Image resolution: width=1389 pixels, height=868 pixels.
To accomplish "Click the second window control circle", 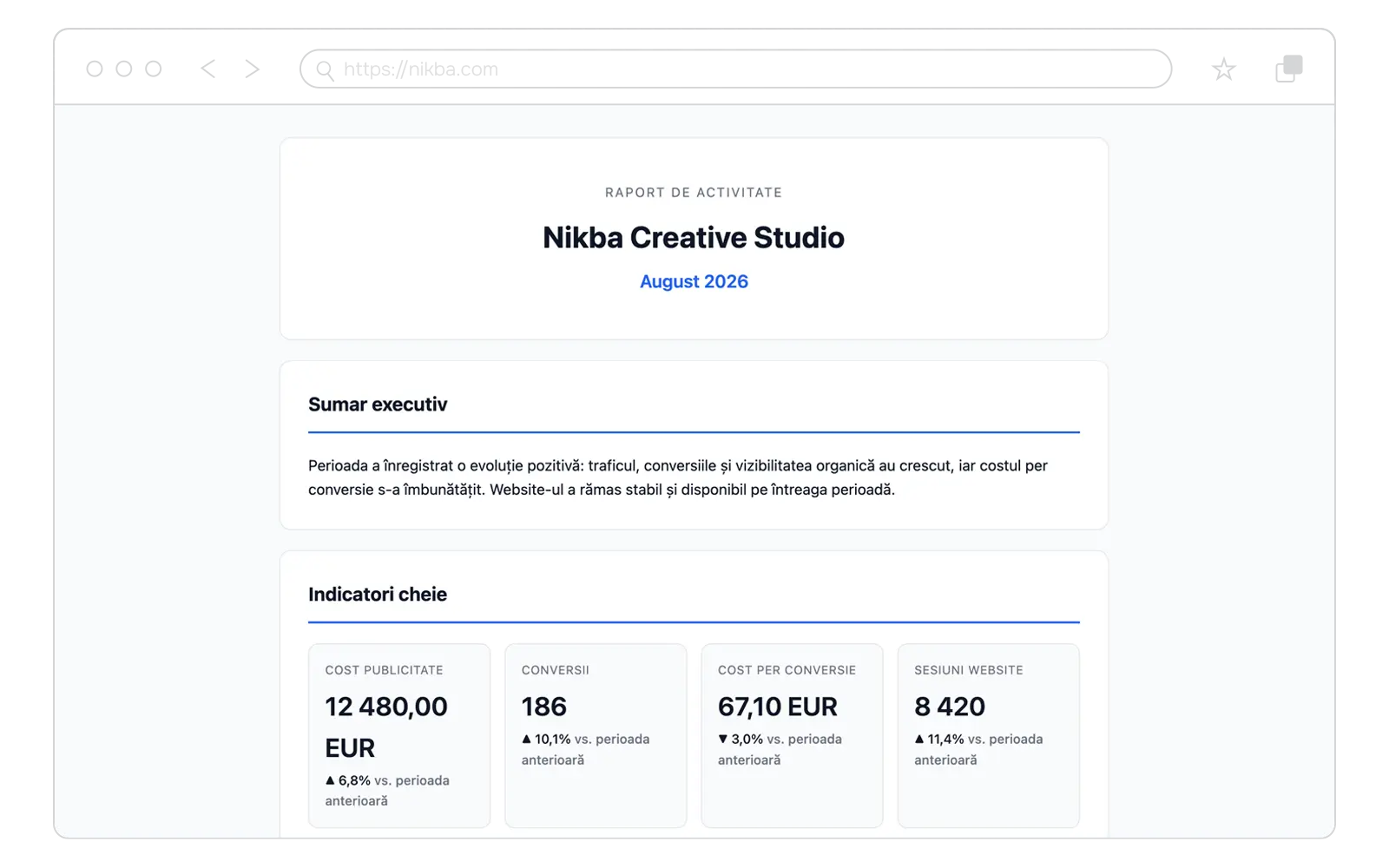I will (x=124, y=69).
